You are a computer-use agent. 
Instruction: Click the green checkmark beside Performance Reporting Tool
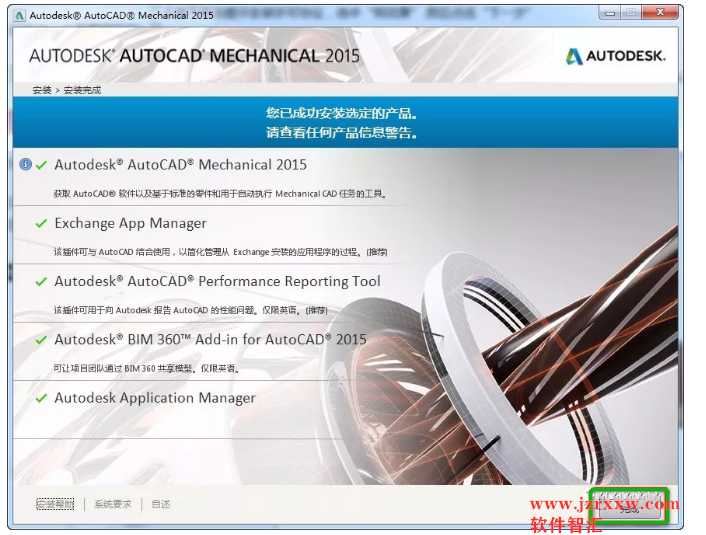41,281
